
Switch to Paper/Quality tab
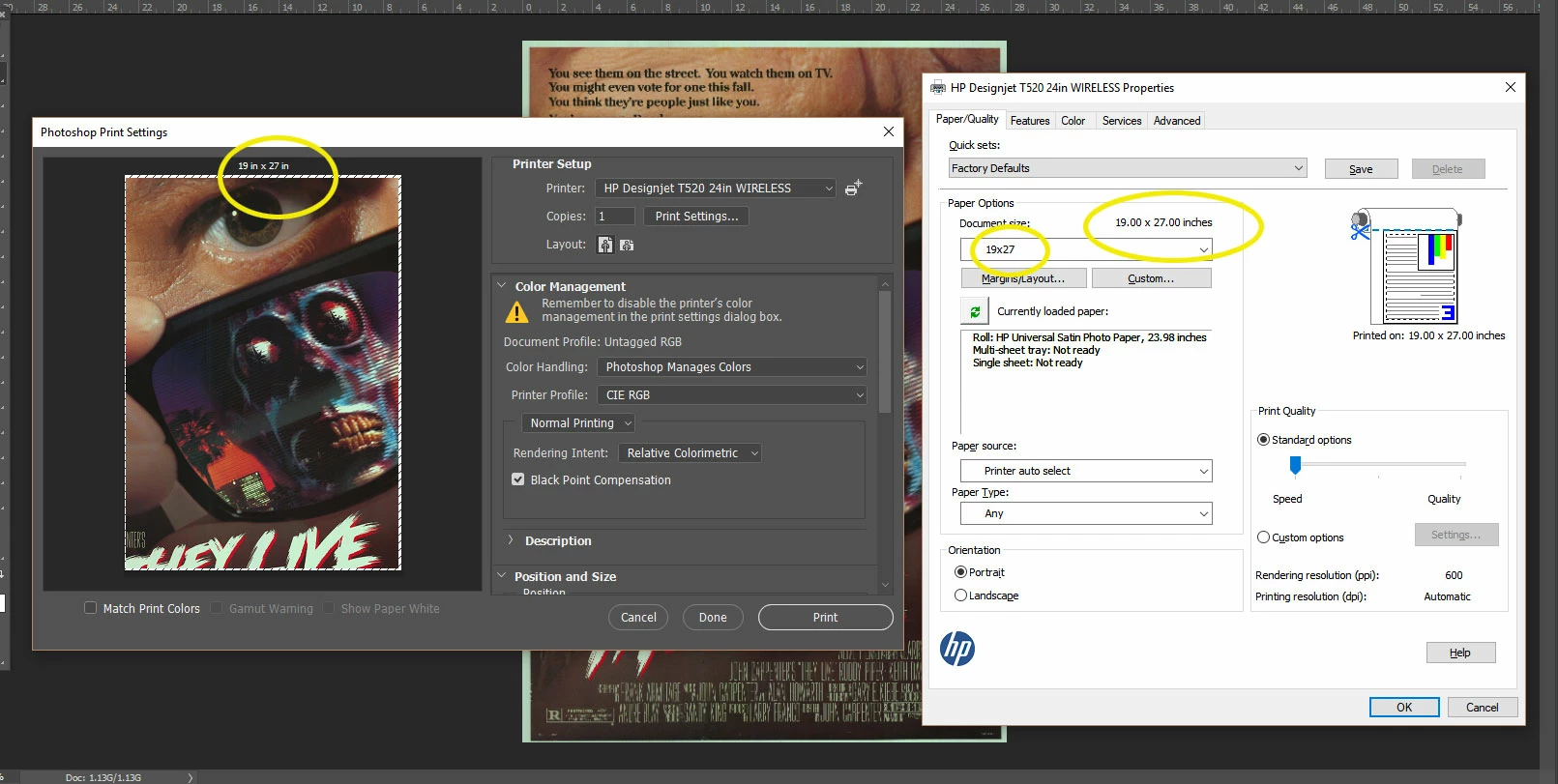(x=967, y=119)
